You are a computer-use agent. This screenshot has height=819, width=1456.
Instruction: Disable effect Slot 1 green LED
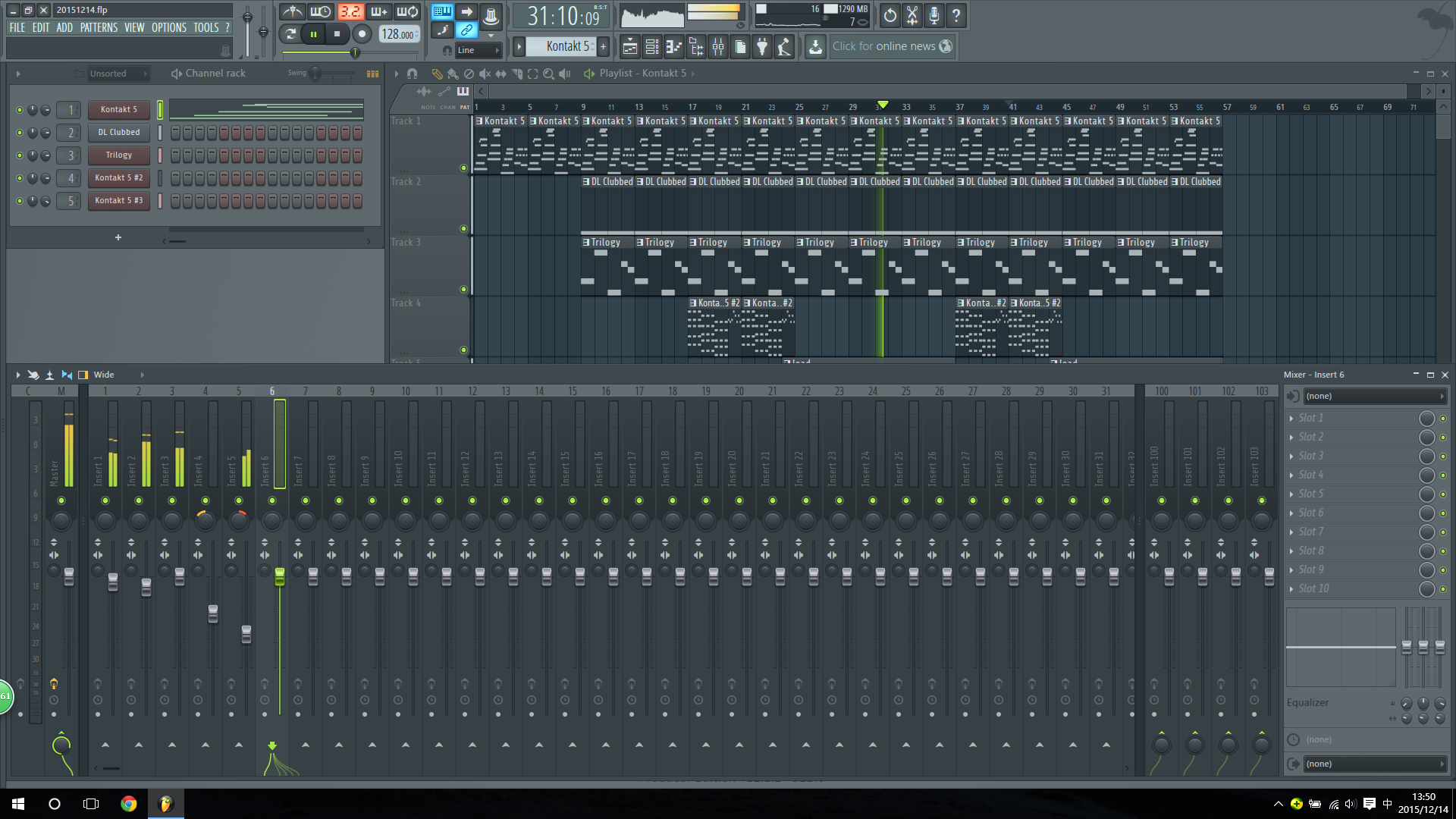[1443, 419]
